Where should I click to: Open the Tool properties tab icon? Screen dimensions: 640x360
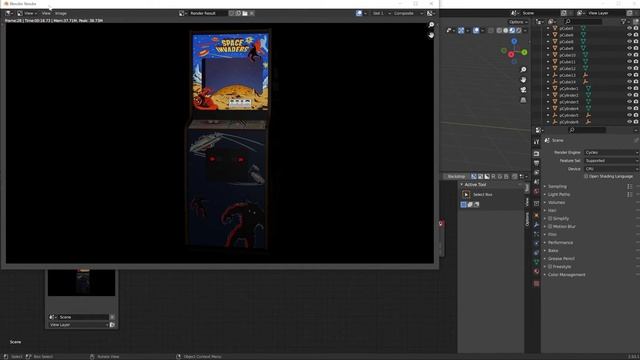(536, 142)
